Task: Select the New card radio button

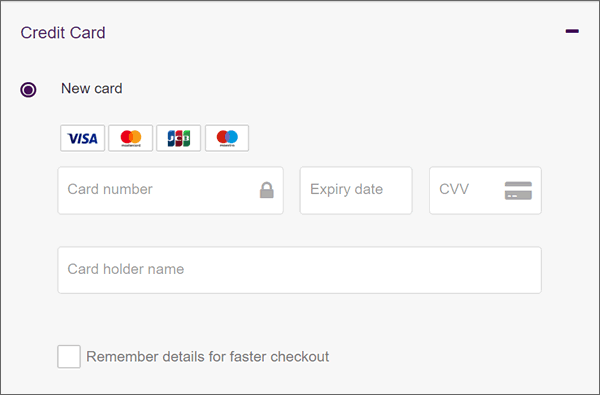Action: [28, 90]
